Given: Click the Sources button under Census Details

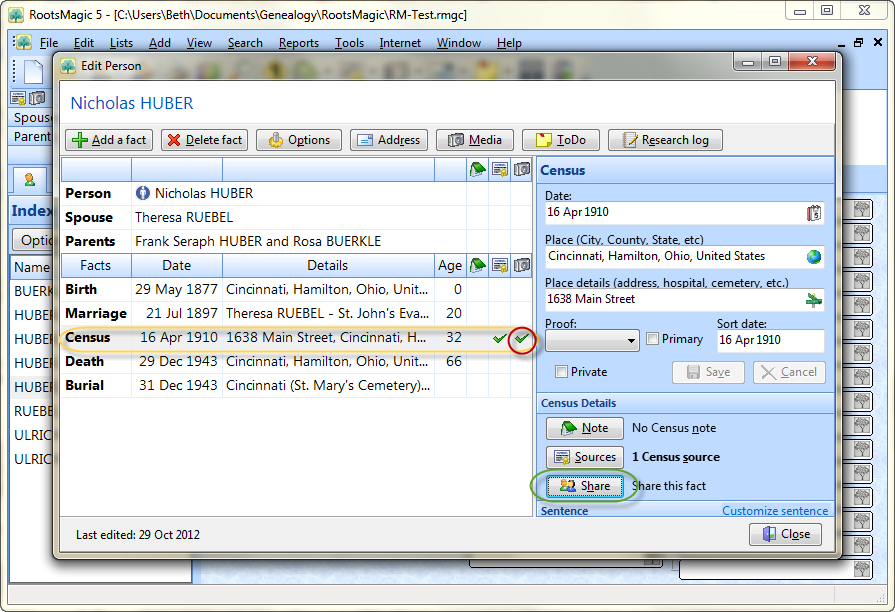Looking at the screenshot, I should click(x=584, y=457).
